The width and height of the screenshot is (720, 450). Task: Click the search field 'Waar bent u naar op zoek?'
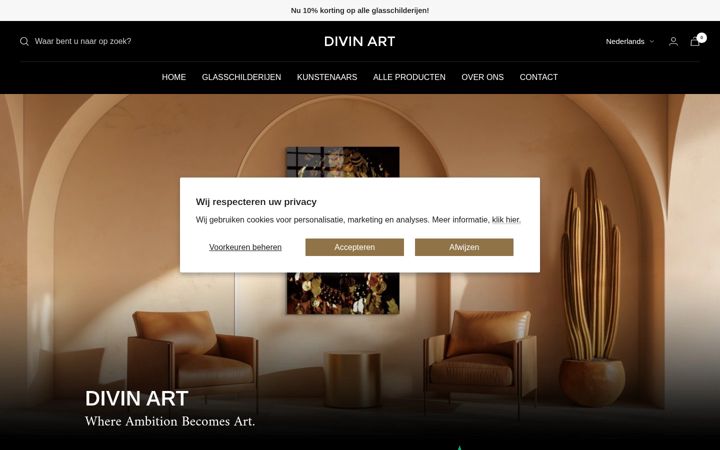click(83, 41)
